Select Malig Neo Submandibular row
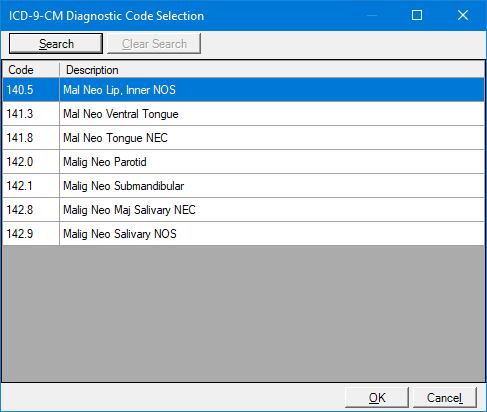This screenshot has height=412, width=487. [243, 186]
